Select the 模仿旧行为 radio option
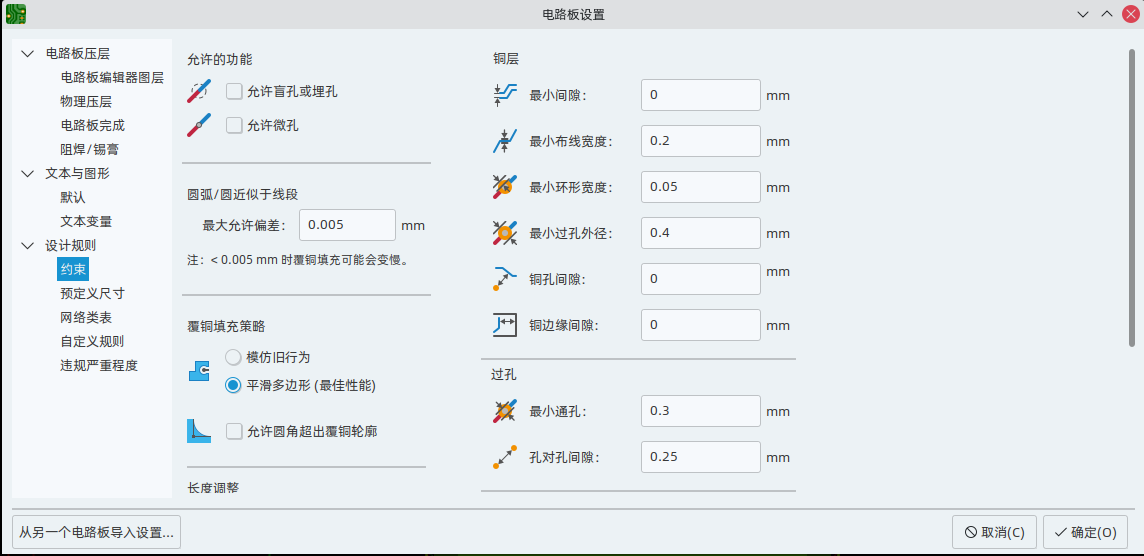This screenshot has width=1144, height=556. (233, 357)
